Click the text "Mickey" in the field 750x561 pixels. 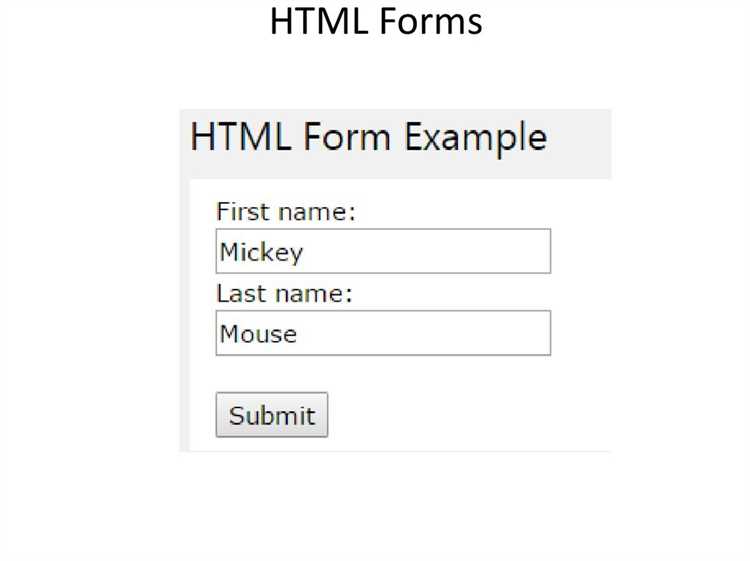pyautogui.click(x=261, y=252)
